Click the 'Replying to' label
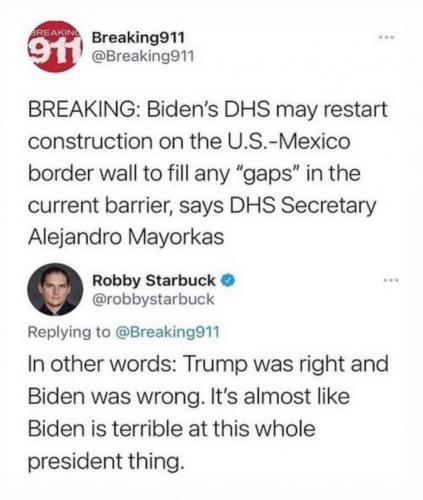 (69, 332)
